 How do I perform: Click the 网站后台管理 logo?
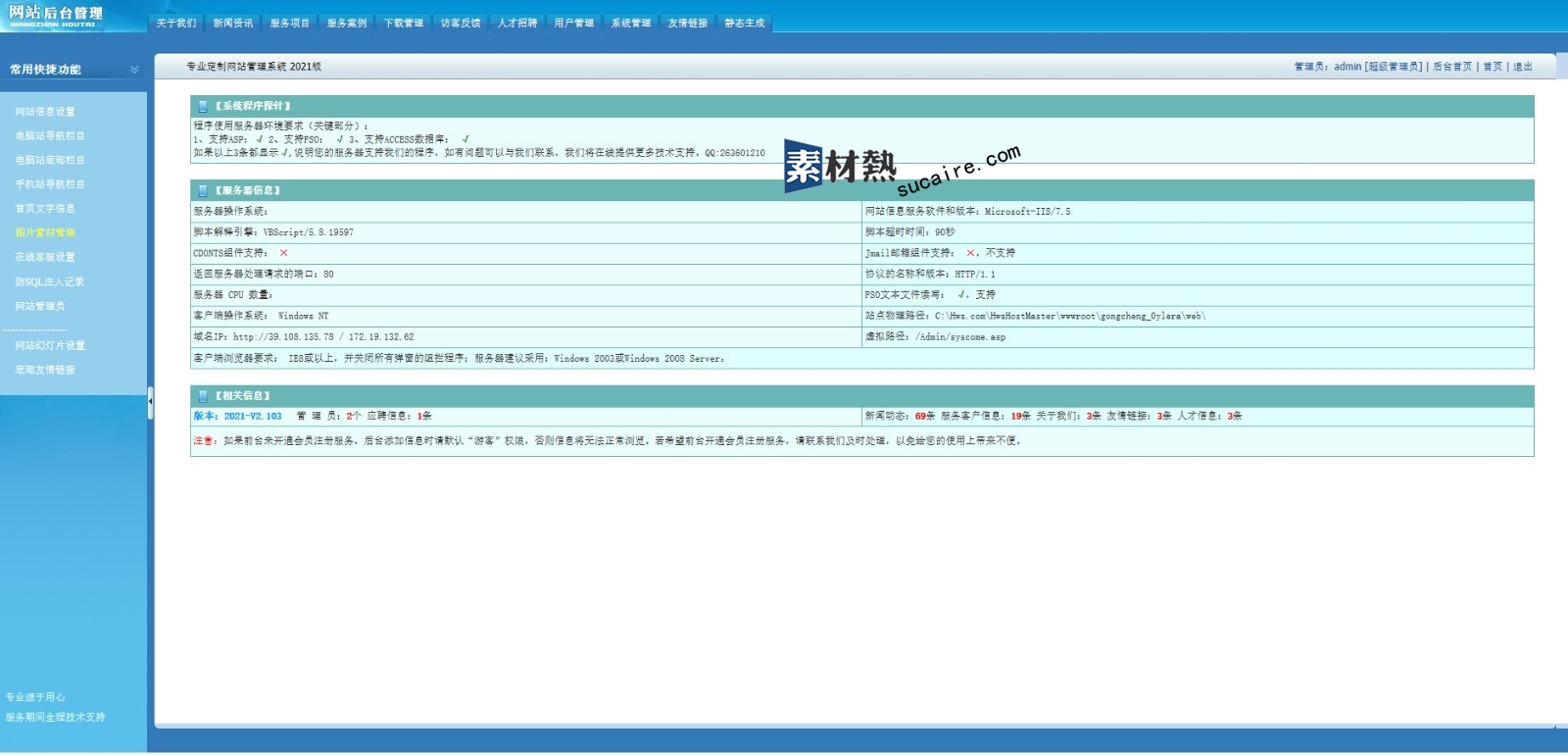coord(56,16)
